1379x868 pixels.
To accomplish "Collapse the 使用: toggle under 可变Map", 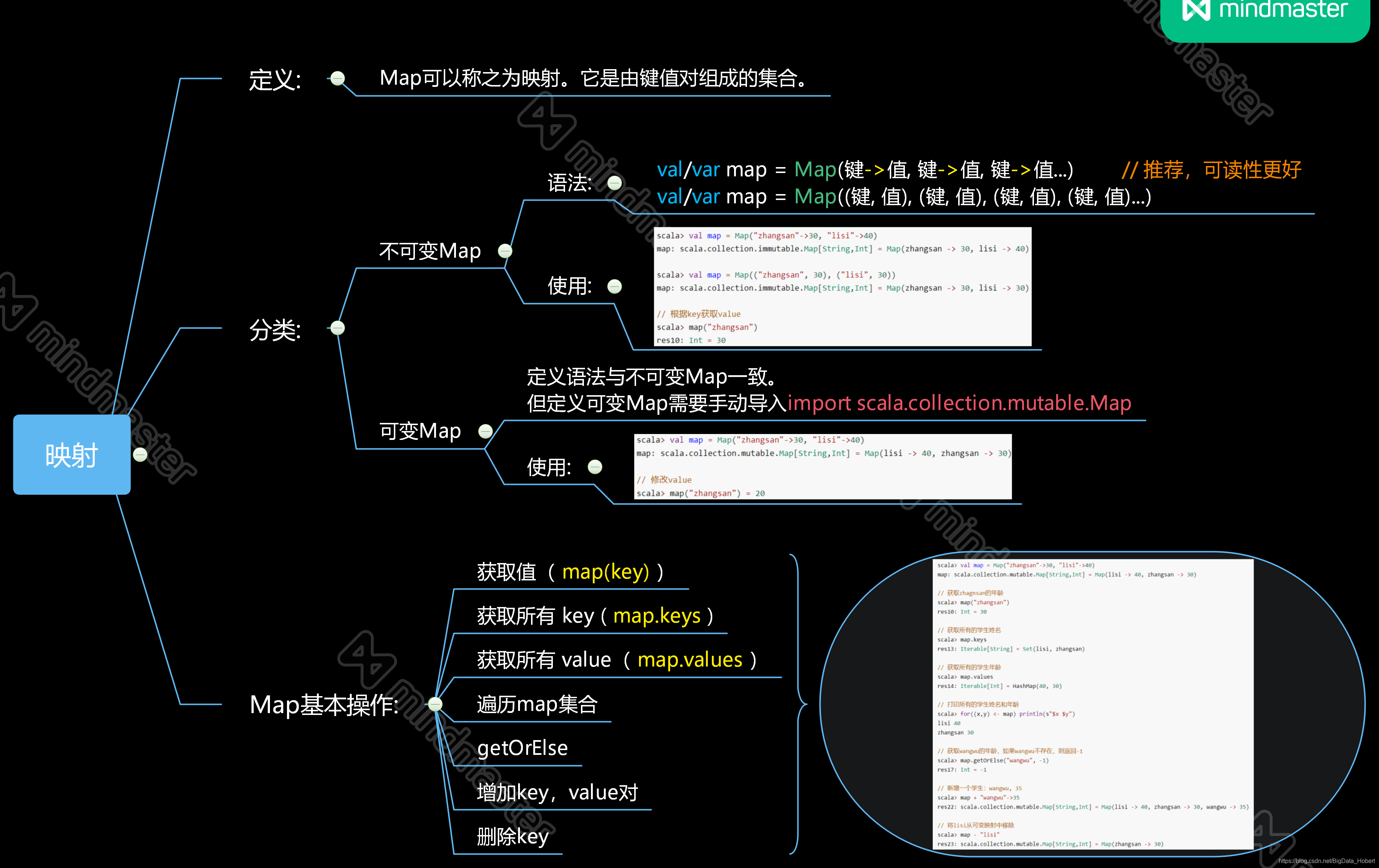I will pyautogui.click(x=595, y=467).
